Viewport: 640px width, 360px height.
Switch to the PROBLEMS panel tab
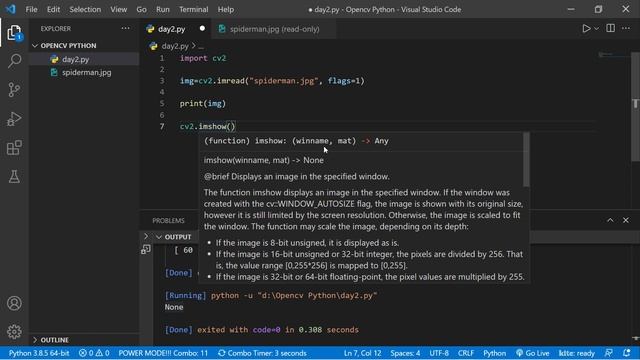(x=168, y=220)
